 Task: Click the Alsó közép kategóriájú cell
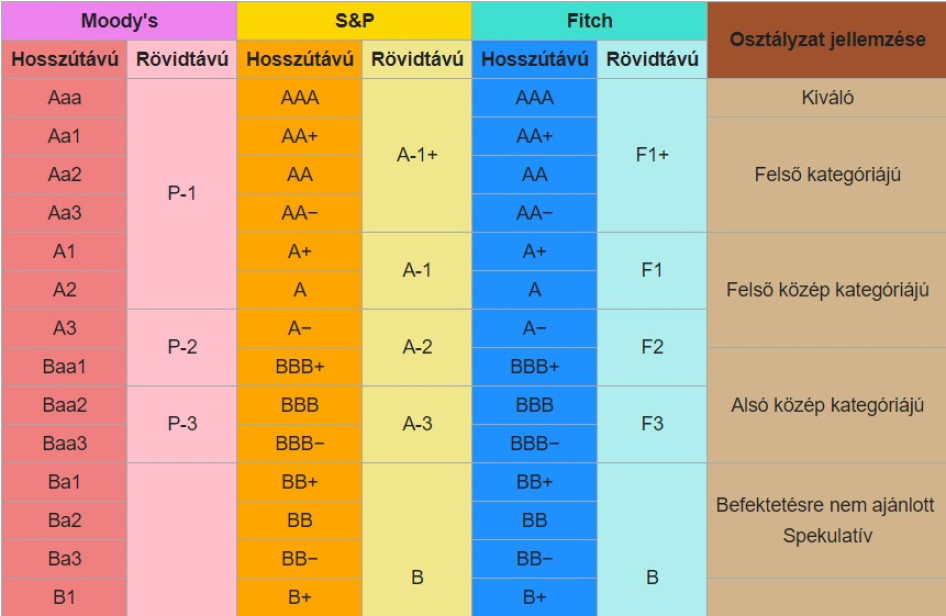(x=826, y=405)
